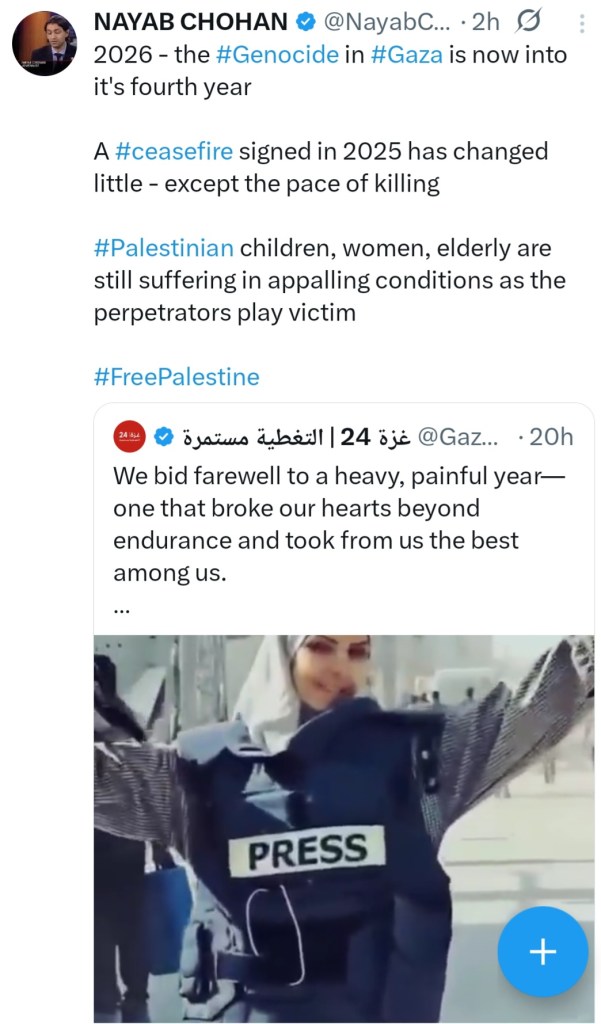Image resolution: width=601 pixels, height=1024 pixels.
Task: Follow the #Gaza hashtag link
Action: (x=406, y=54)
